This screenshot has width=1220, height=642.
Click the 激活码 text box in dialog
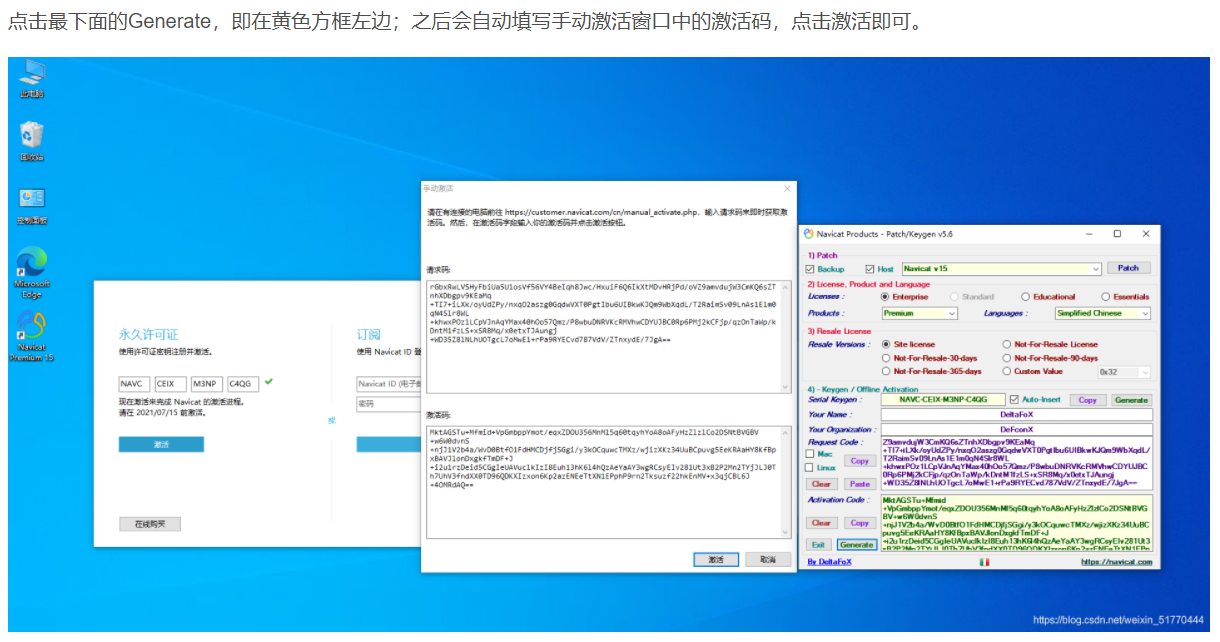tap(607, 483)
